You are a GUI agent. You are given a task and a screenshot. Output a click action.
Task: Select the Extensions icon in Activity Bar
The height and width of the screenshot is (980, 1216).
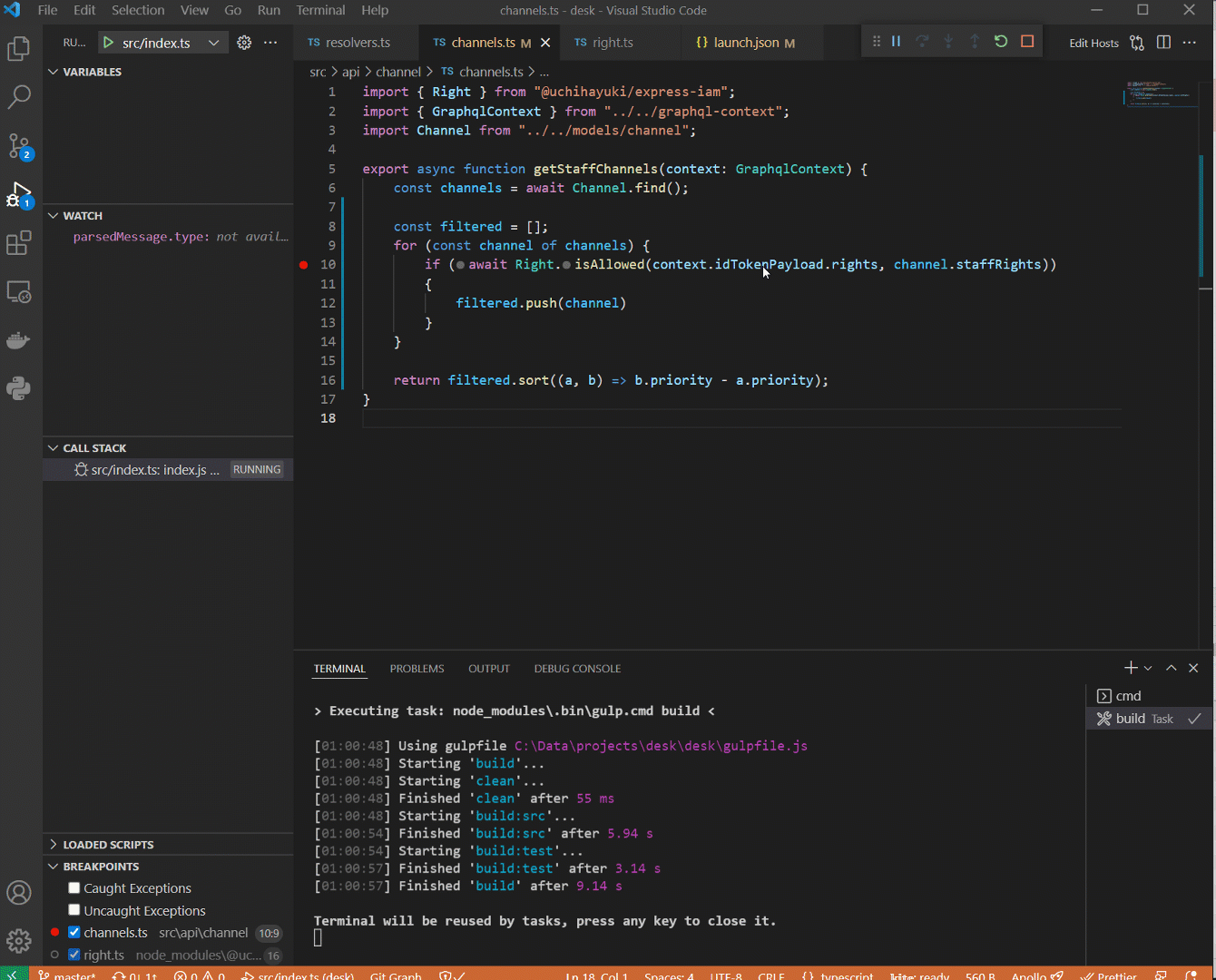[19, 242]
